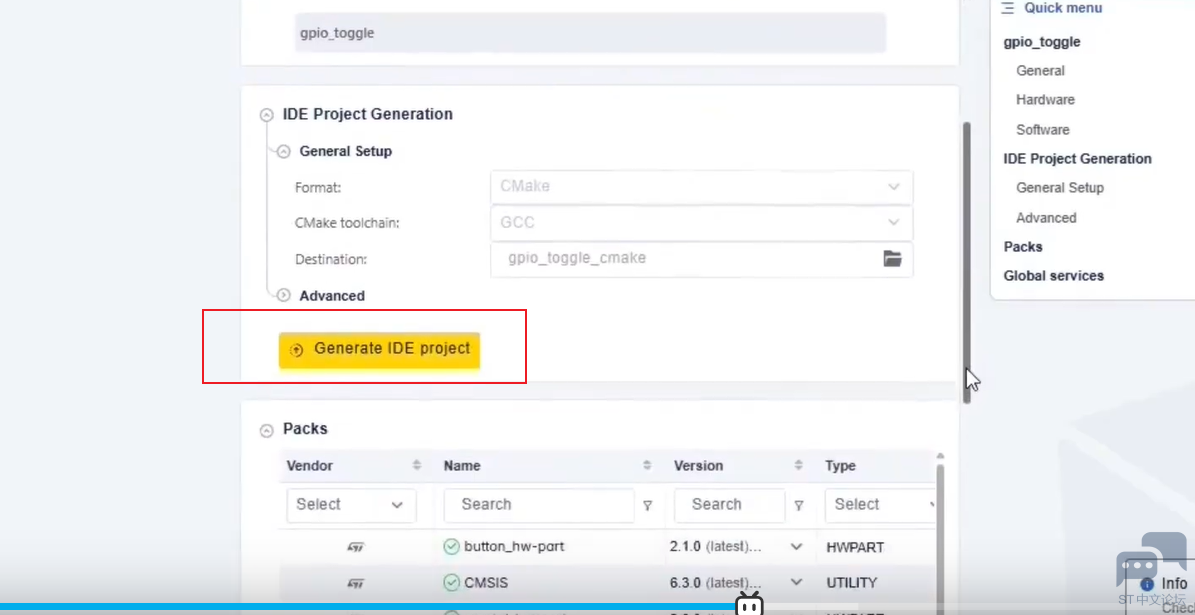Click the button_hw-part pack name

click(514, 546)
